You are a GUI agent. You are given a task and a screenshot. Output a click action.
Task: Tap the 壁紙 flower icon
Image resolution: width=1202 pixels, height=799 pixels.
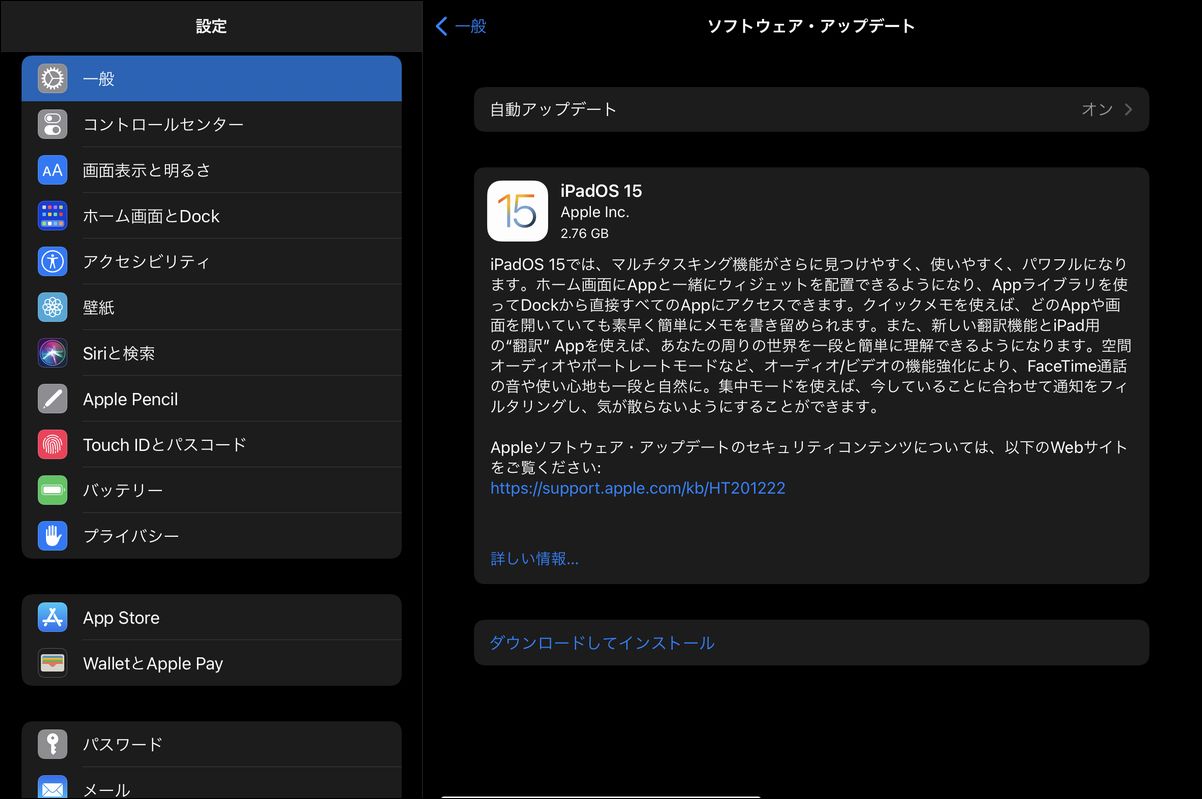coord(53,307)
